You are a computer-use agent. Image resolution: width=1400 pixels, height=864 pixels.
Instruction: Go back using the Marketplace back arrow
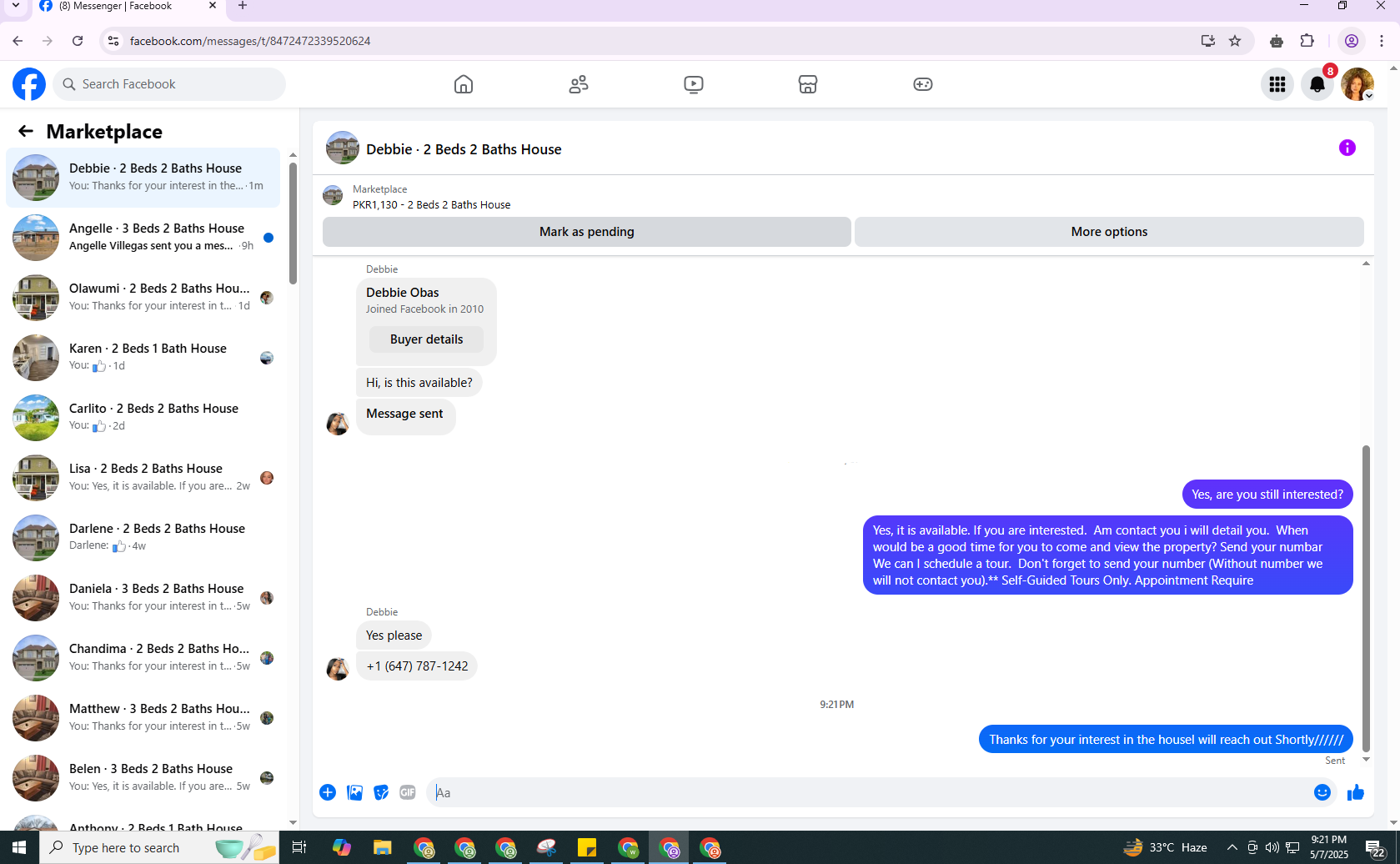[26, 131]
